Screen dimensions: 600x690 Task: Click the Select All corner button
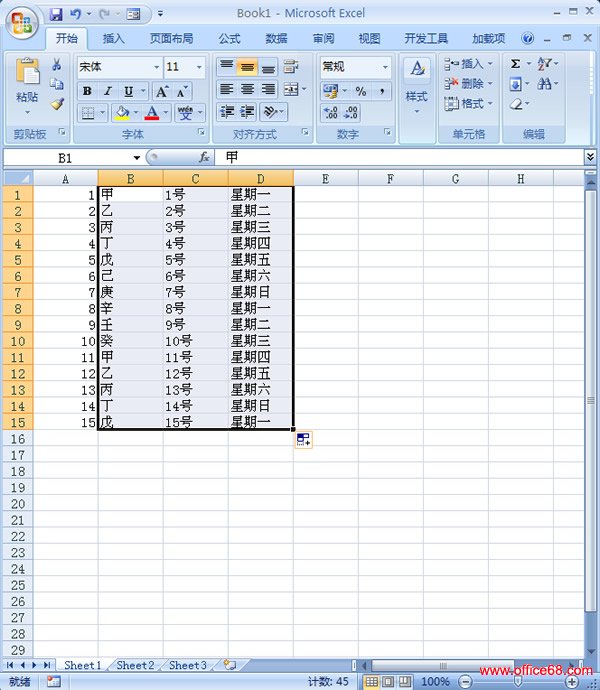(x=18, y=179)
